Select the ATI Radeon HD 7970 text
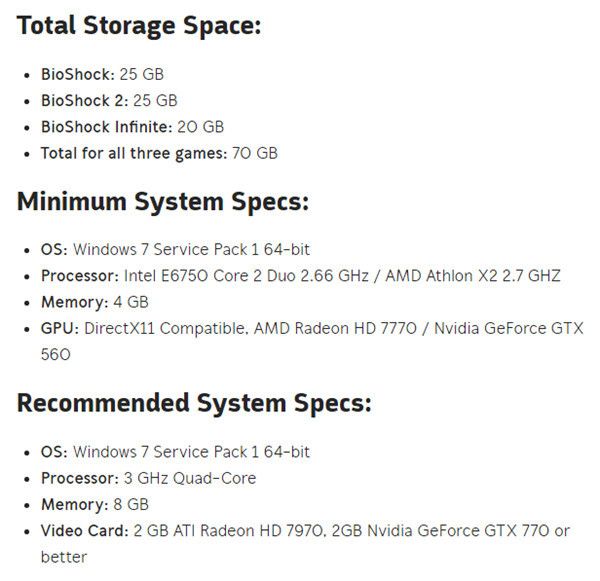Viewport: 600px width, 581px height. click(x=248, y=531)
